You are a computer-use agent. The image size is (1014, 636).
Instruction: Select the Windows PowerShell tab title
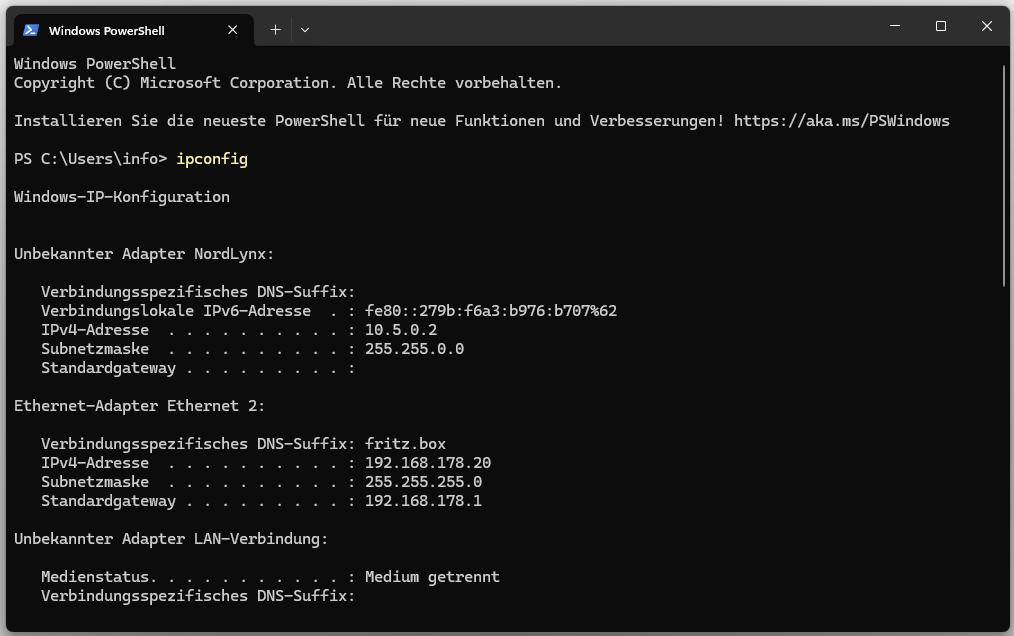pyautogui.click(x=107, y=30)
